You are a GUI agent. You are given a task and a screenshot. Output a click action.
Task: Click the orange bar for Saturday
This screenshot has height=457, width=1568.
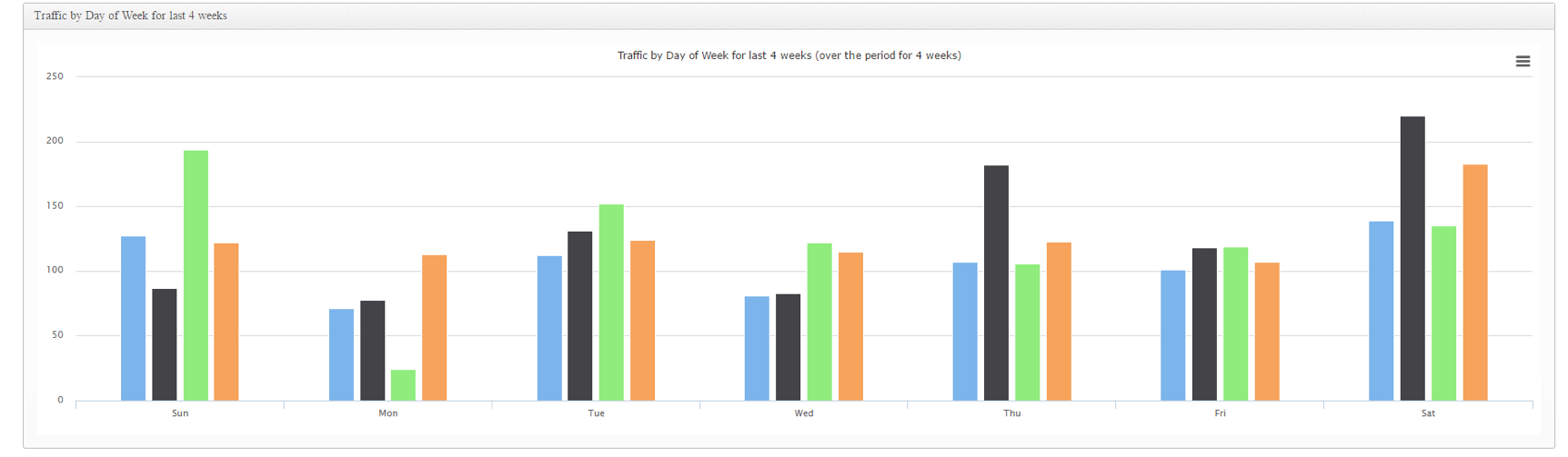pos(1475,283)
